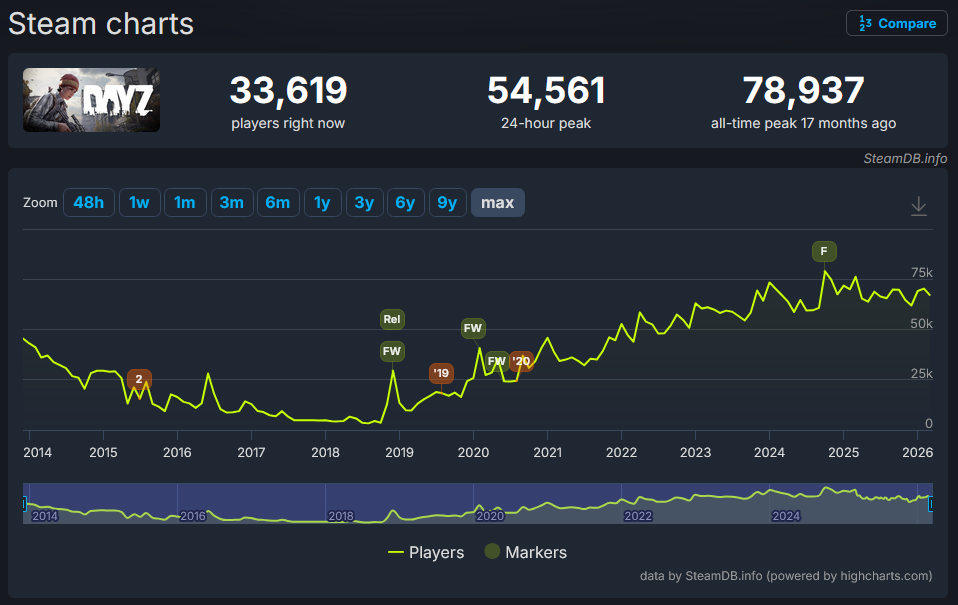Select the 48h zoom range
Screen dimensions: 958x605
89,202
